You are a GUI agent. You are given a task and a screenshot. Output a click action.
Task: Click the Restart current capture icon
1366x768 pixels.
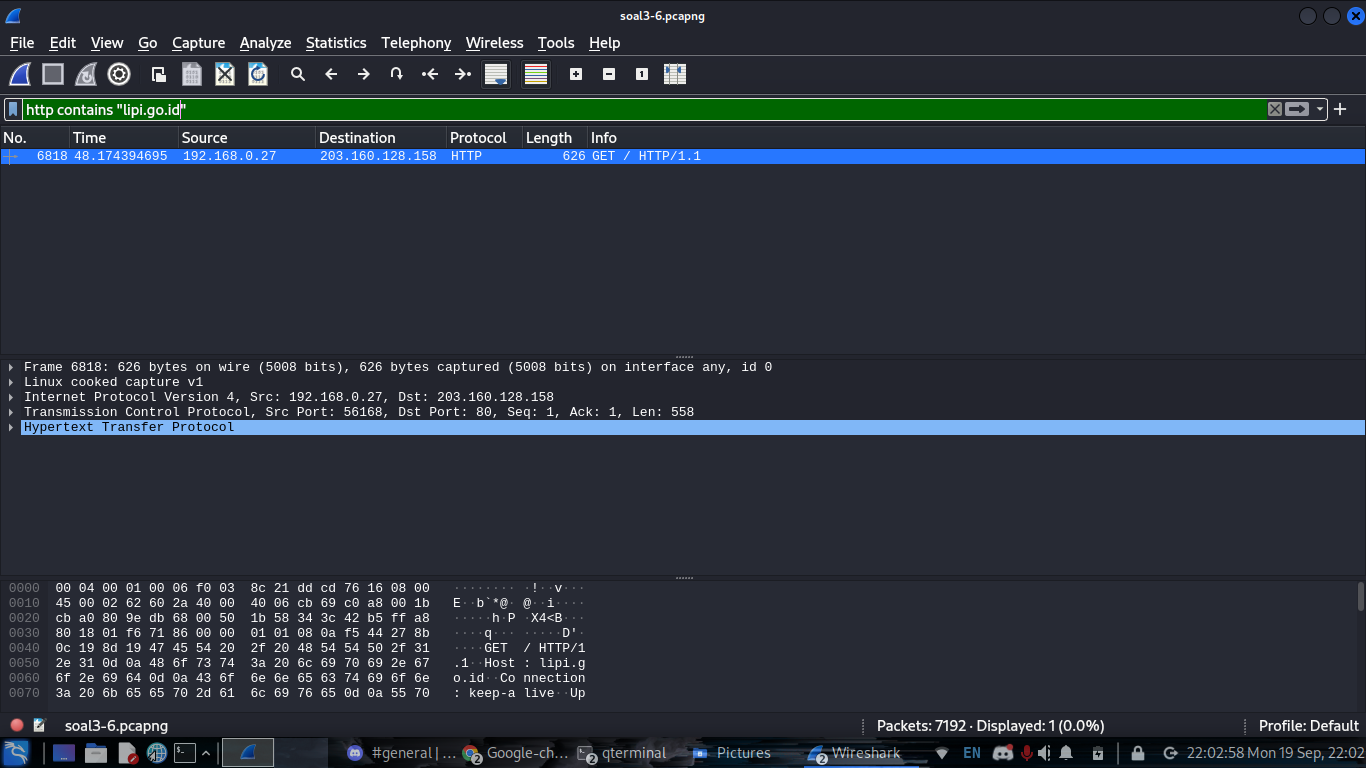click(x=86, y=74)
